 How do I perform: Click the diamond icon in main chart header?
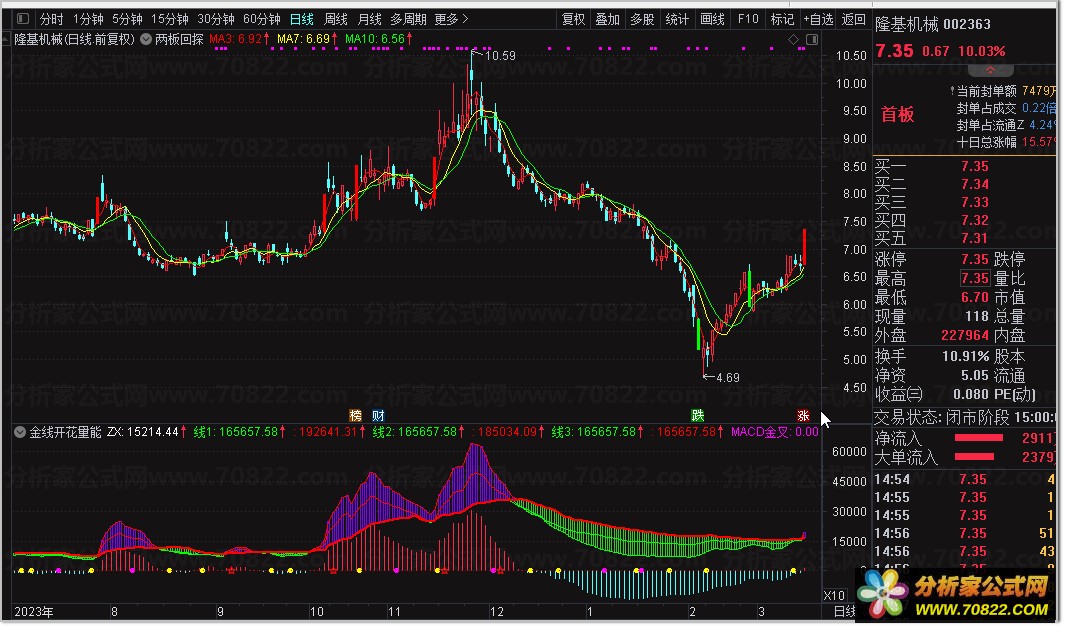pos(793,39)
